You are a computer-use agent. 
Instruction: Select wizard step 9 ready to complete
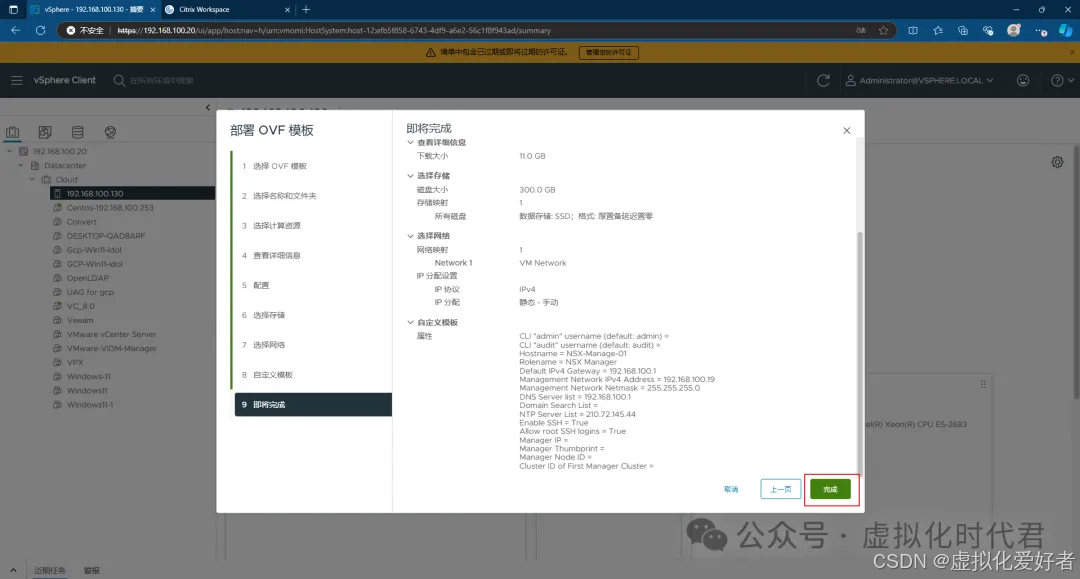pyautogui.click(x=313, y=405)
